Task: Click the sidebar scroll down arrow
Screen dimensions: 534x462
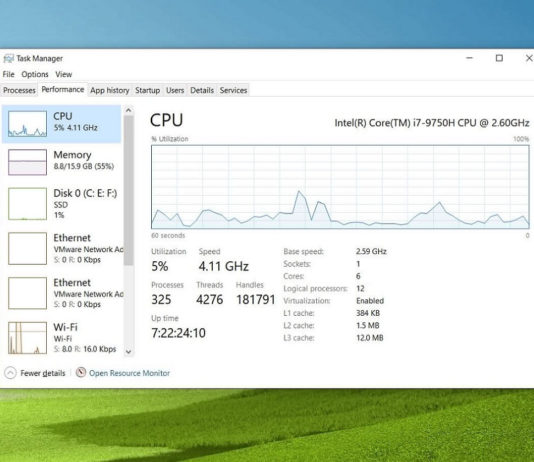Action: 128,352
